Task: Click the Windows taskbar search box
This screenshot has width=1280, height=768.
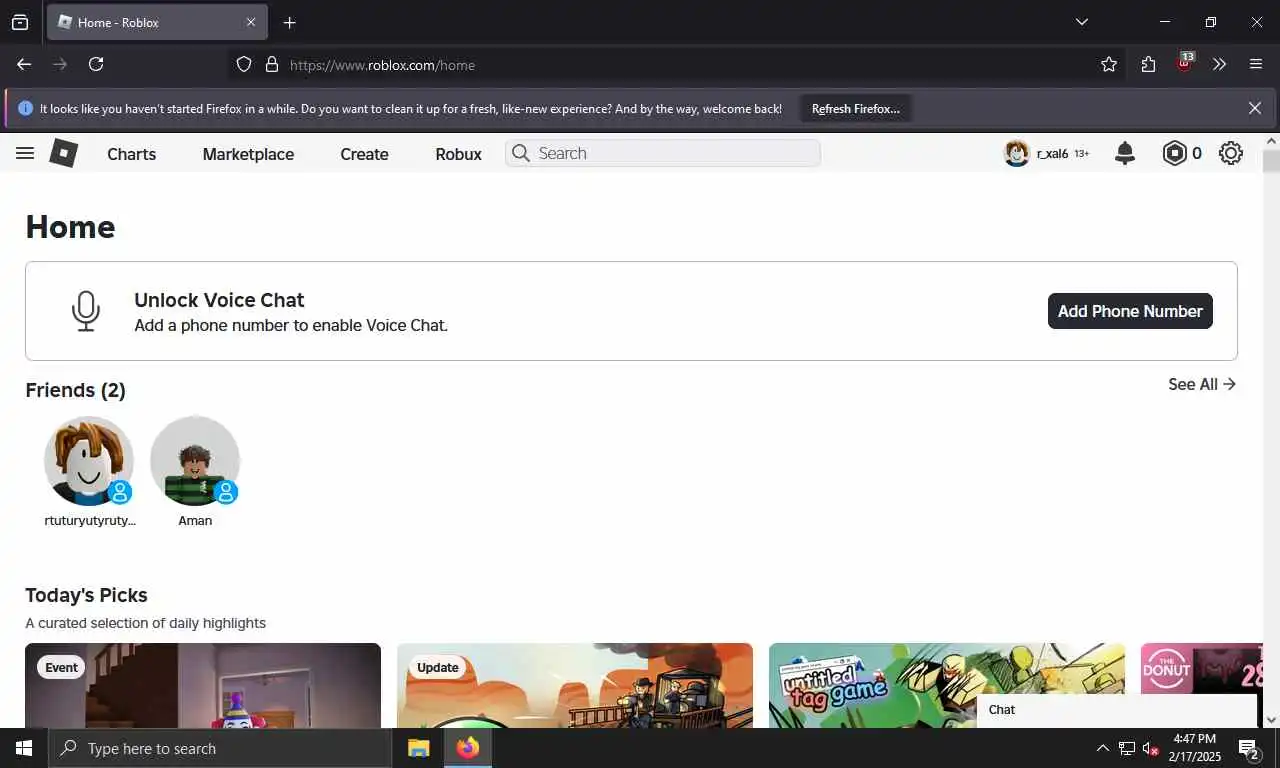Action: 220,748
